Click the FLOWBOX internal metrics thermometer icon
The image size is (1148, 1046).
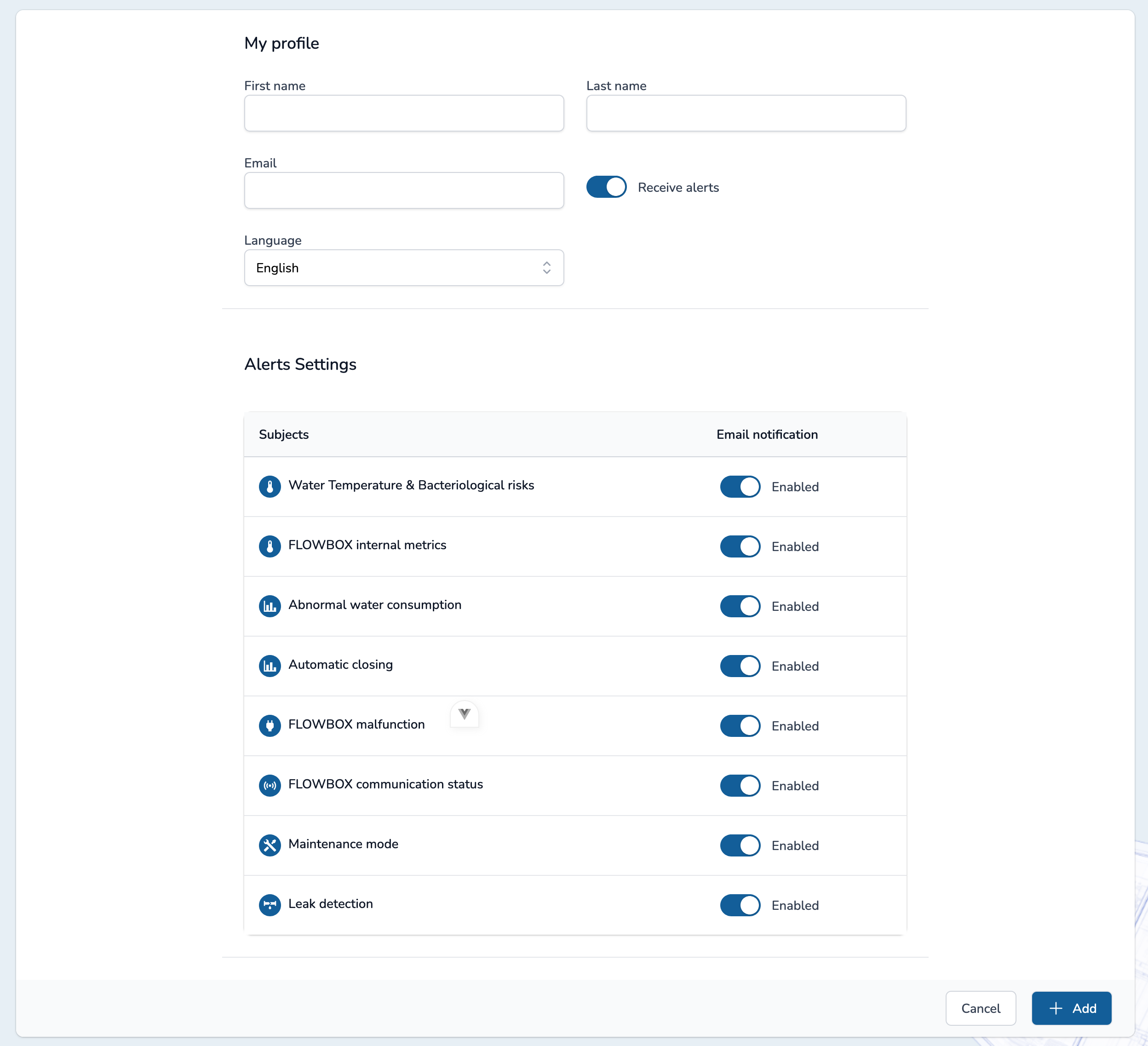(x=270, y=546)
